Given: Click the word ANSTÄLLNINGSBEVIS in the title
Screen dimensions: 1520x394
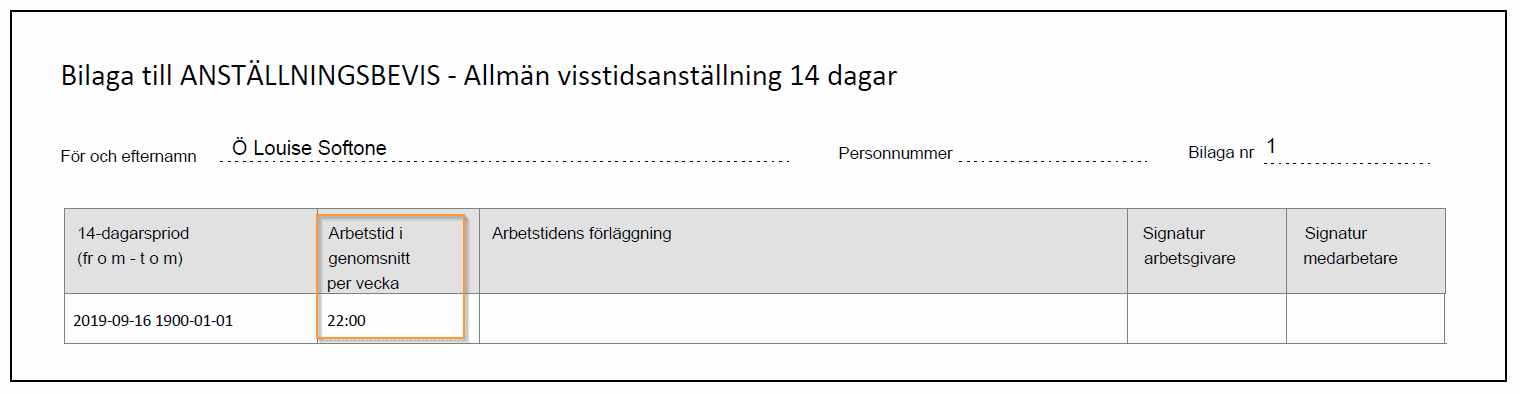Looking at the screenshot, I should click(311, 77).
